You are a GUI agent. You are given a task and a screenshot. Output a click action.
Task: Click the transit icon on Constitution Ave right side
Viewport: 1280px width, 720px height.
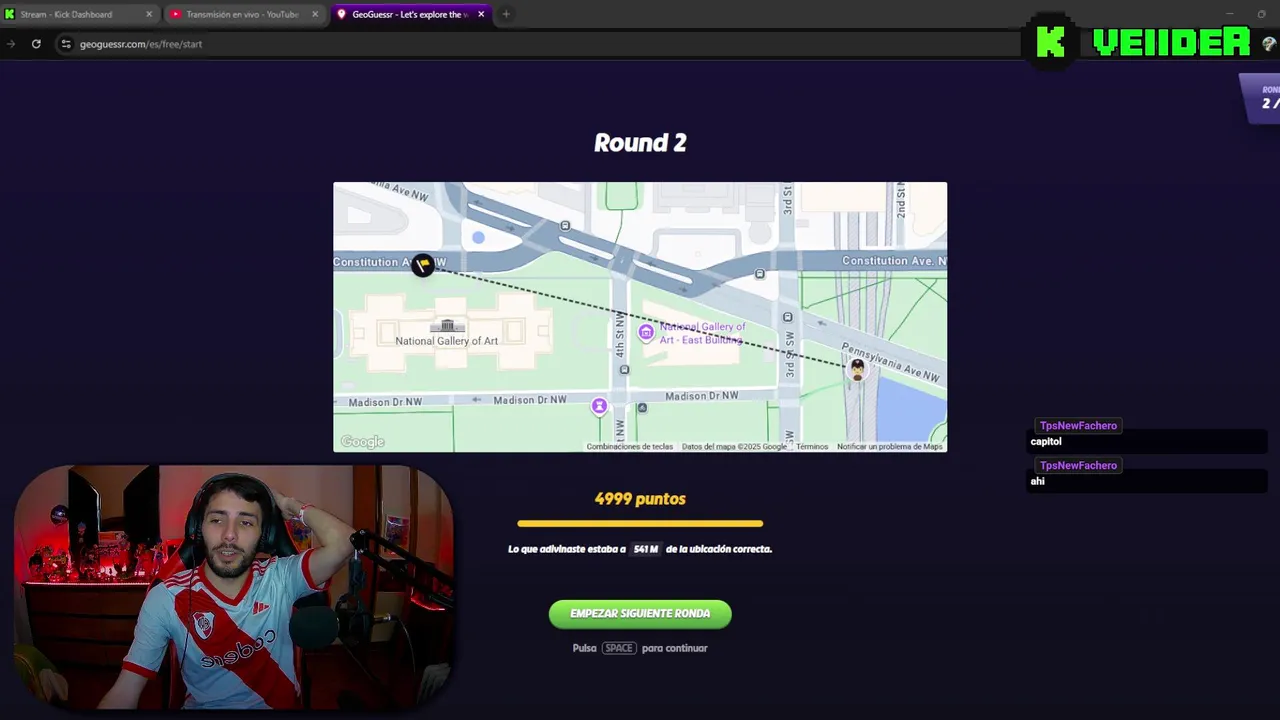(x=760, y=274)
